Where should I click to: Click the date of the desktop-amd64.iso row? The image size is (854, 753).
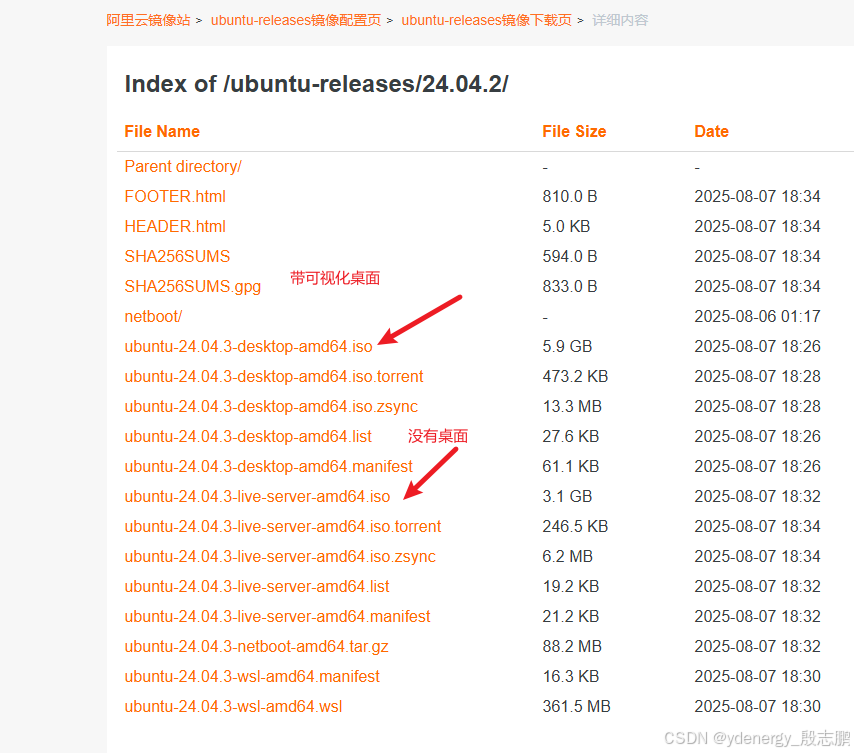coord(757,346)
